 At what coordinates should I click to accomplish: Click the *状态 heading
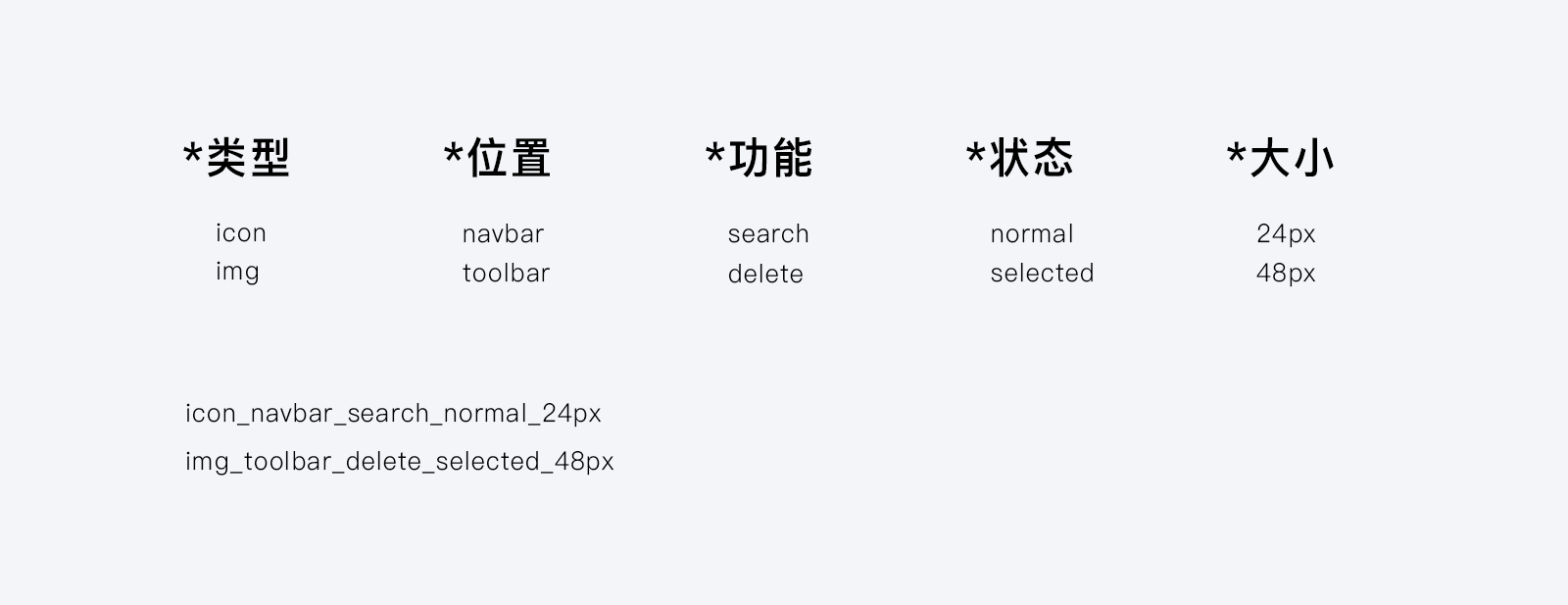[x=1020, y=158]
